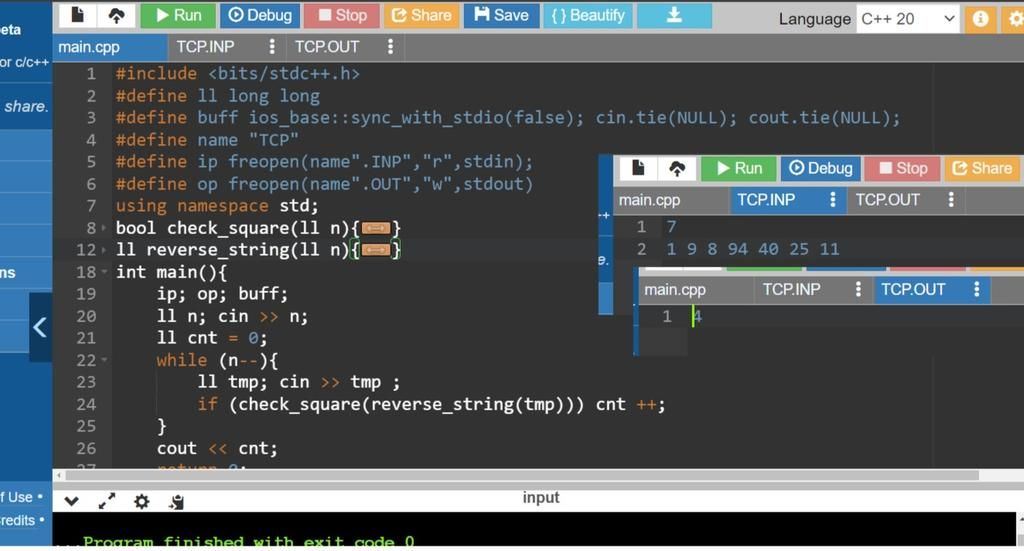Open the settings gear at the top right
This screenshot has height=551, width=1024.
1014,18
